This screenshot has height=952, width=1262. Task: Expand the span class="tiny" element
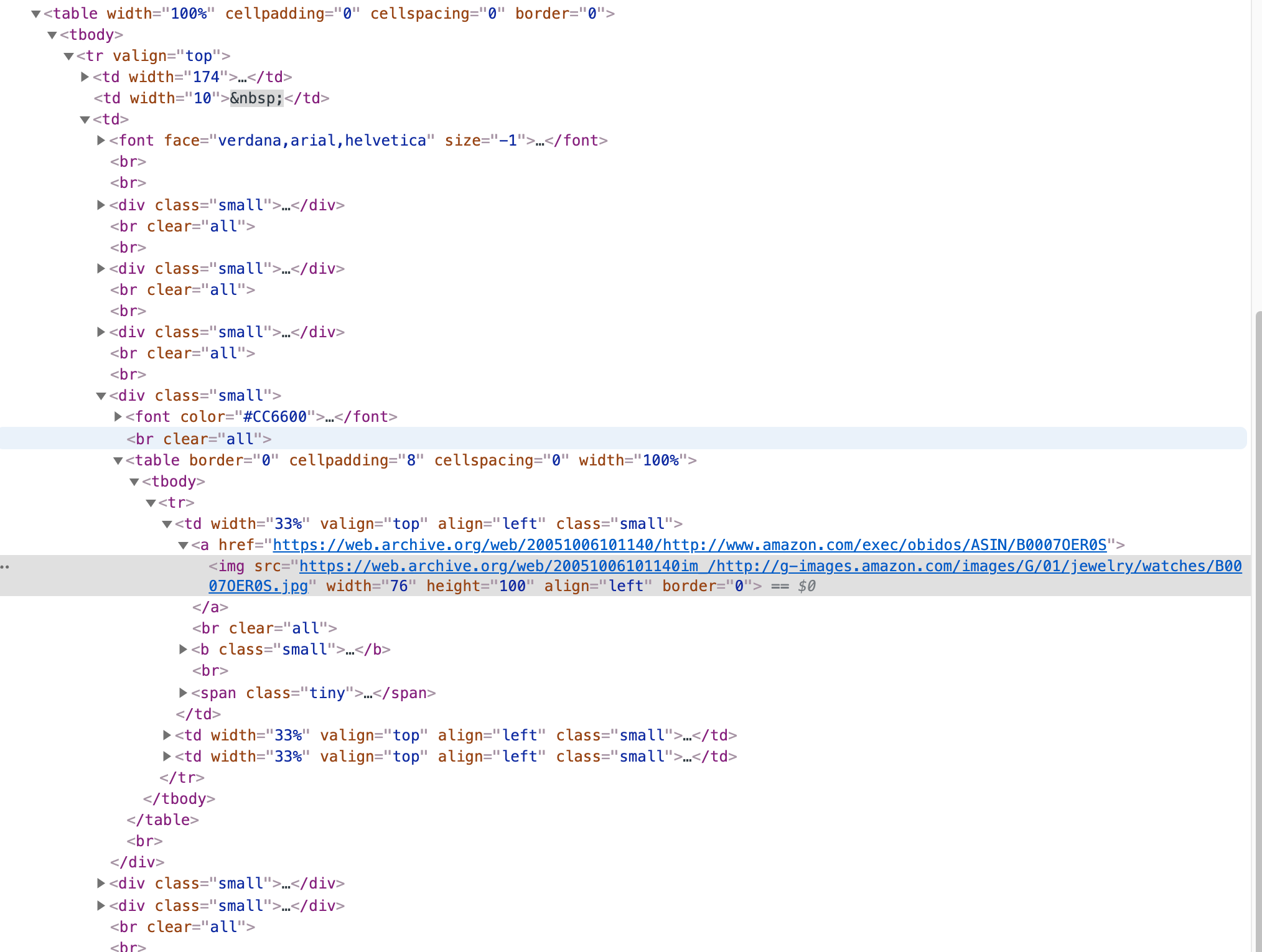(183, 693)
